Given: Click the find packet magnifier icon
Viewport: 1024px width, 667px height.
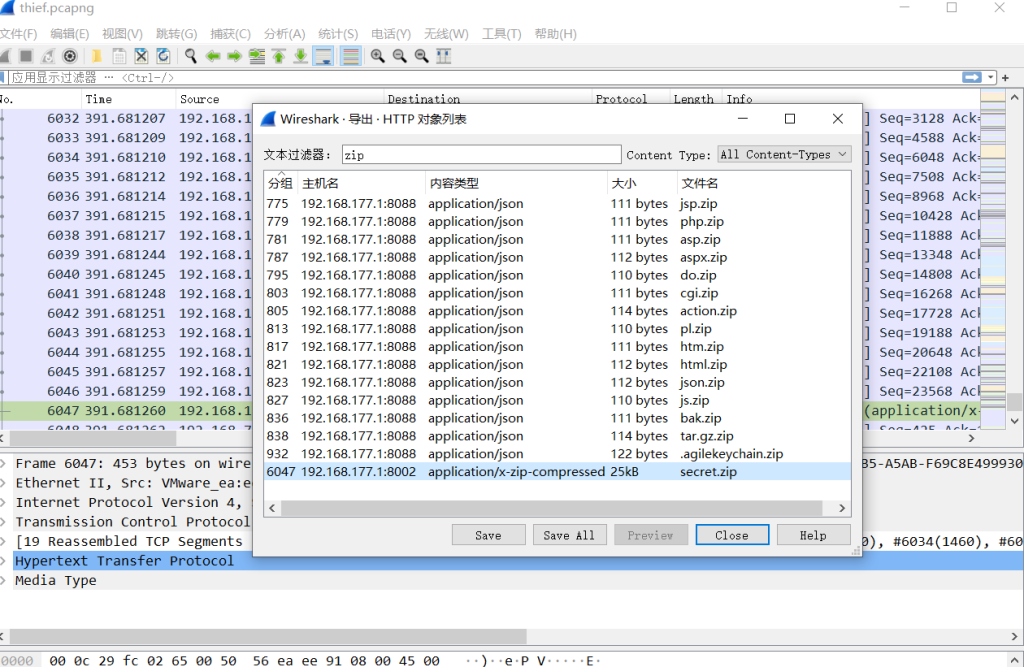Looking at the screenshot, I should coord(190,56).
